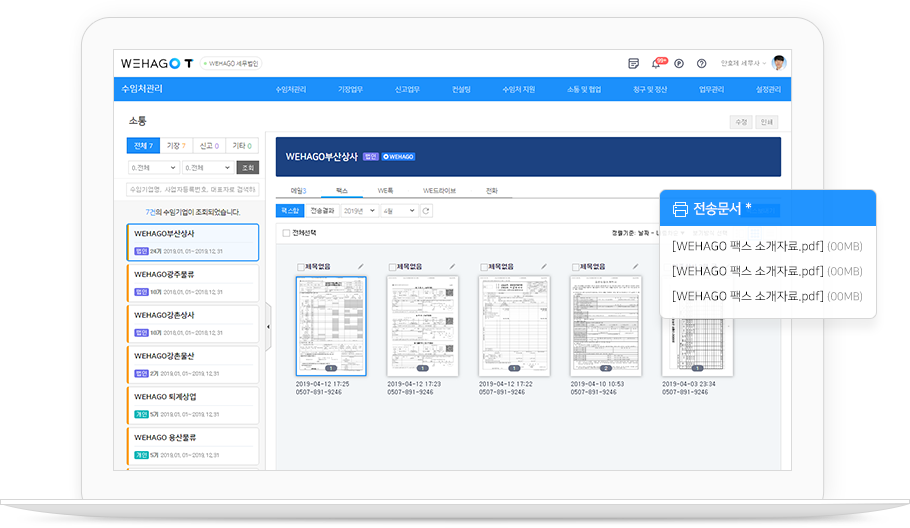The image size is (910, 528).
Task: Click the 조회 search button
Action: (248, 168)
